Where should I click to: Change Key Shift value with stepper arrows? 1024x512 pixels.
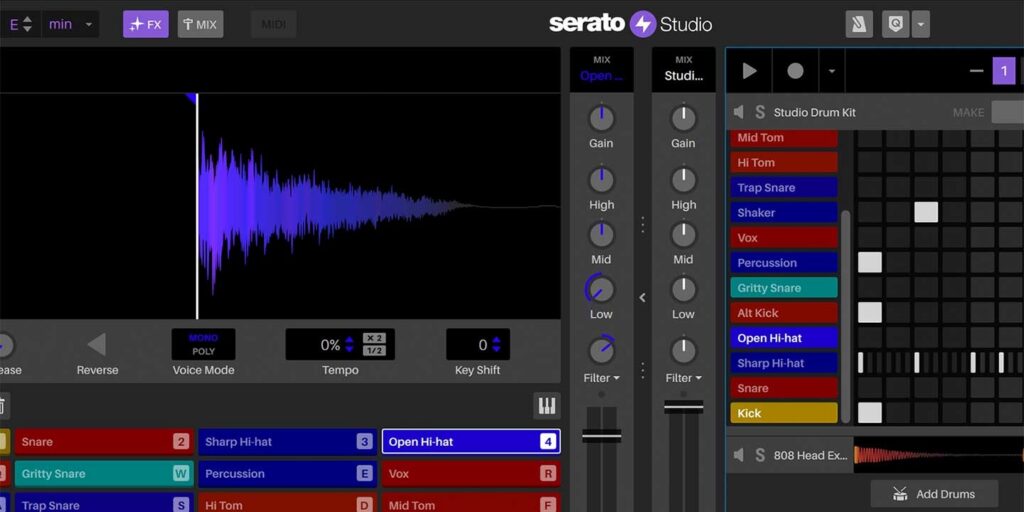click(x=496, y=344)
